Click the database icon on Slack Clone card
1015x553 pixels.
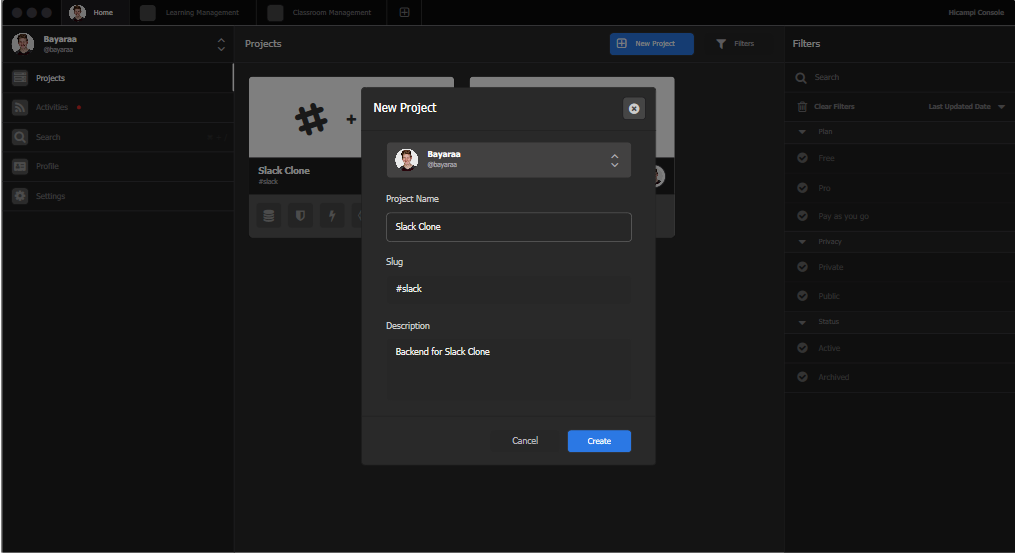[x=268, y=216]
